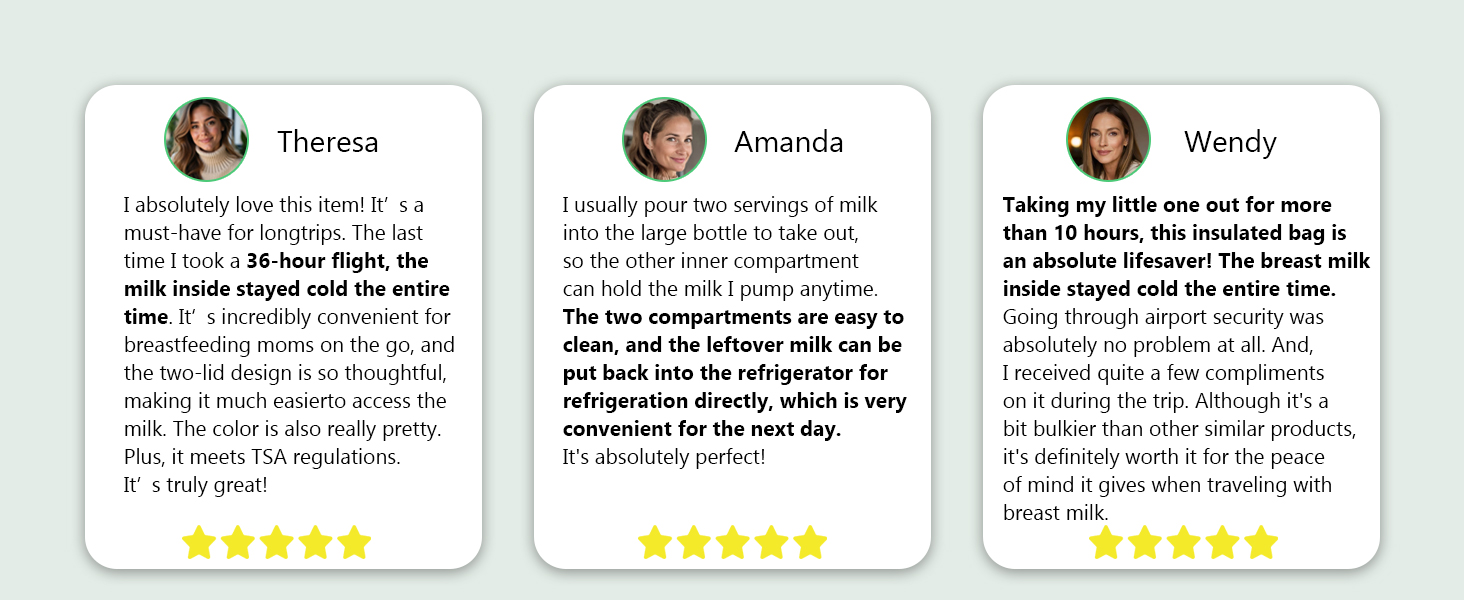Pick the fifth star in Amanda's rating
This screenshot has height=600, width=1464.
pos(810,542)
